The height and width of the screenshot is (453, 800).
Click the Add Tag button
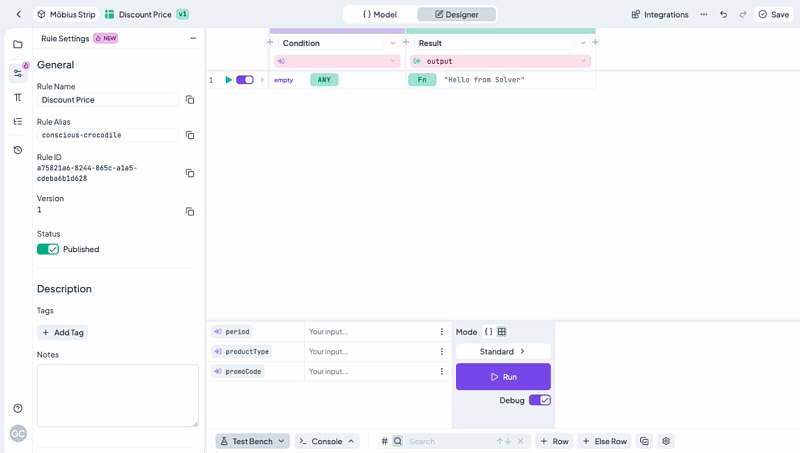(63, 332)
